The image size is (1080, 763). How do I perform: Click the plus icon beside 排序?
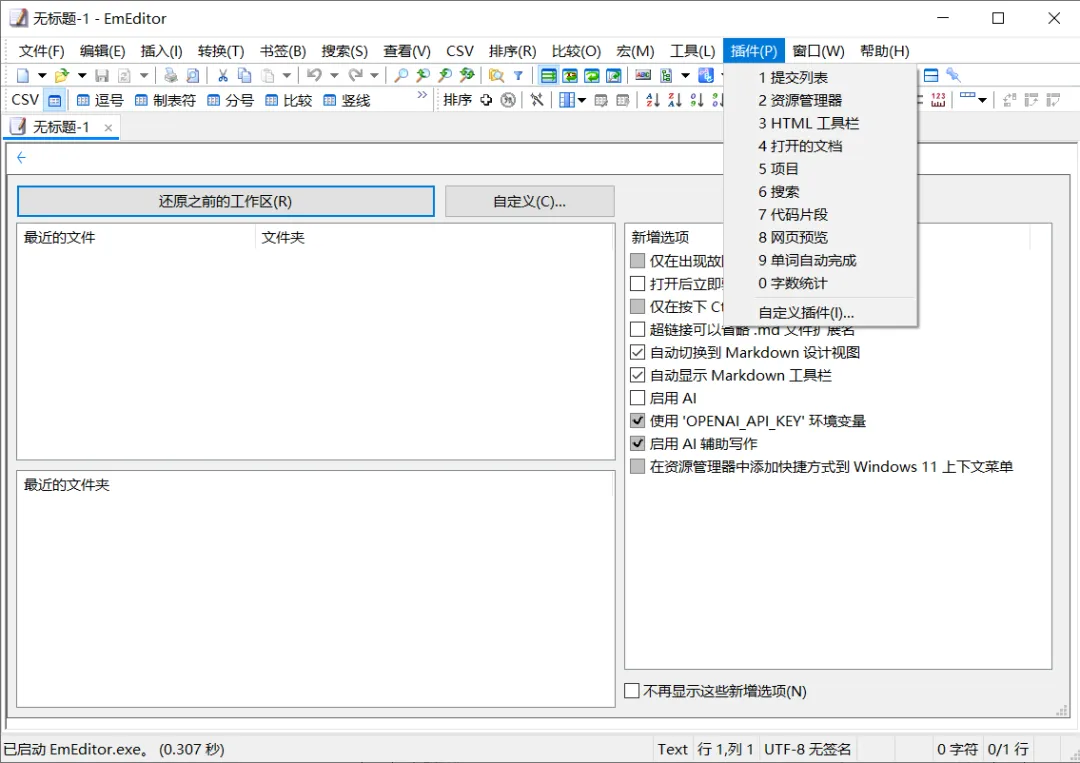click(486, 101)
